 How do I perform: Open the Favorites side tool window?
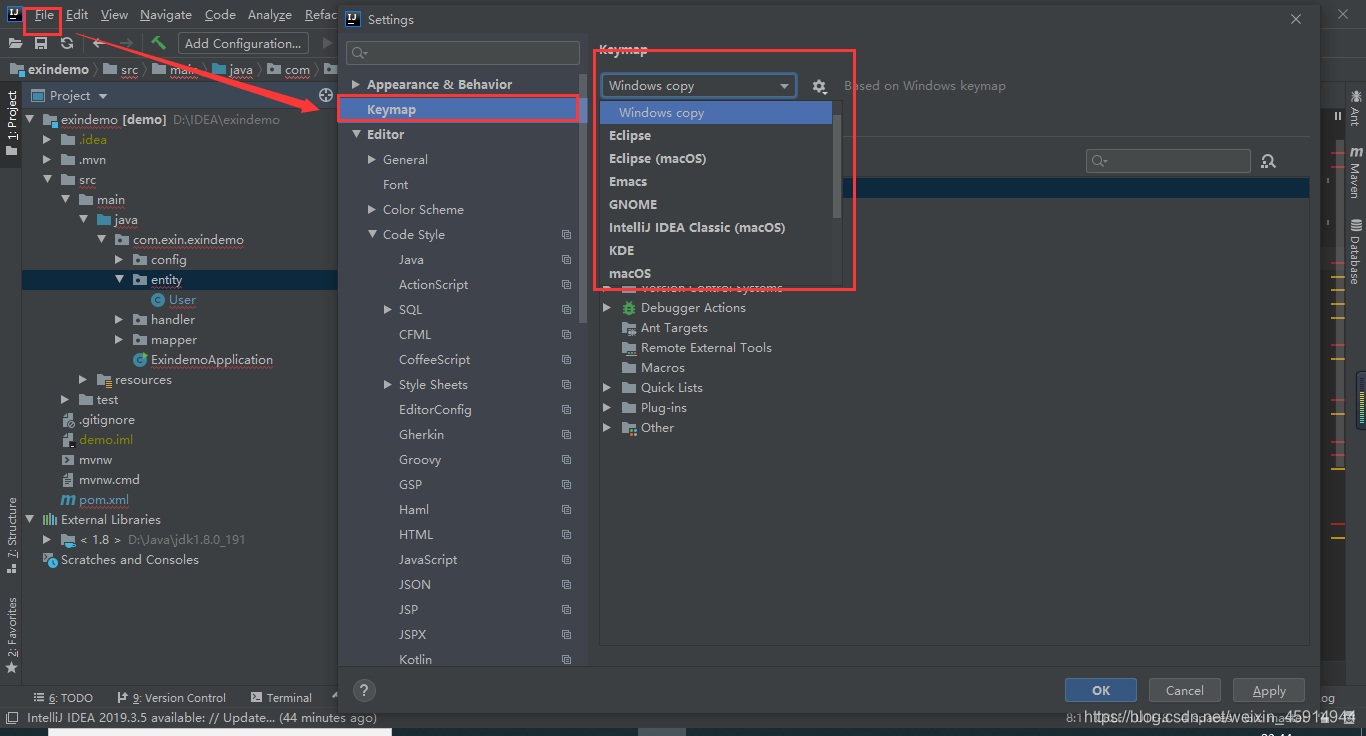point(11,636)
